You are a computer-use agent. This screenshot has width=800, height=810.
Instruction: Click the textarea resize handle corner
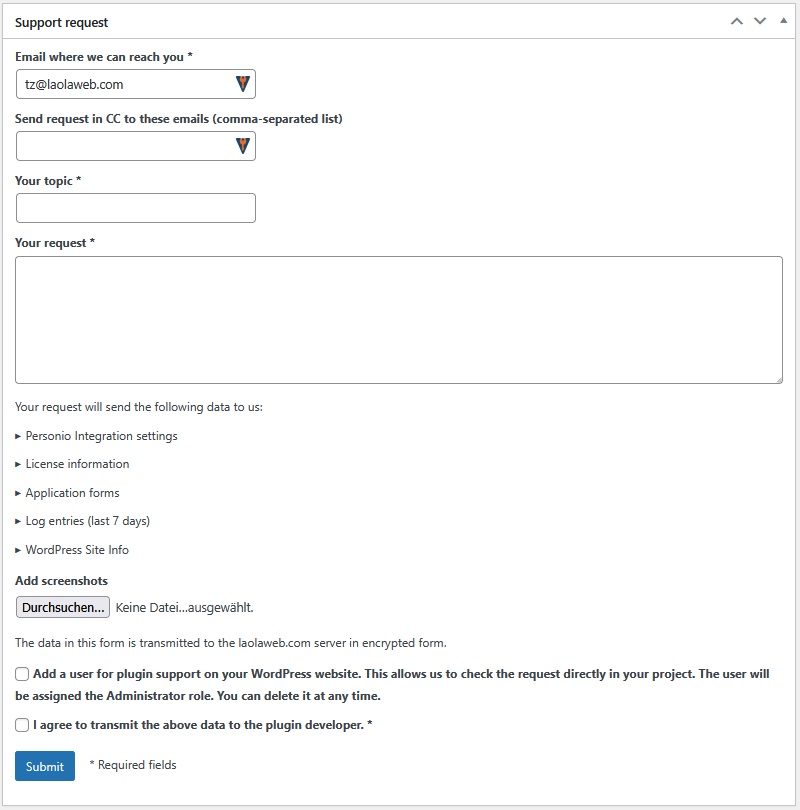778,379
